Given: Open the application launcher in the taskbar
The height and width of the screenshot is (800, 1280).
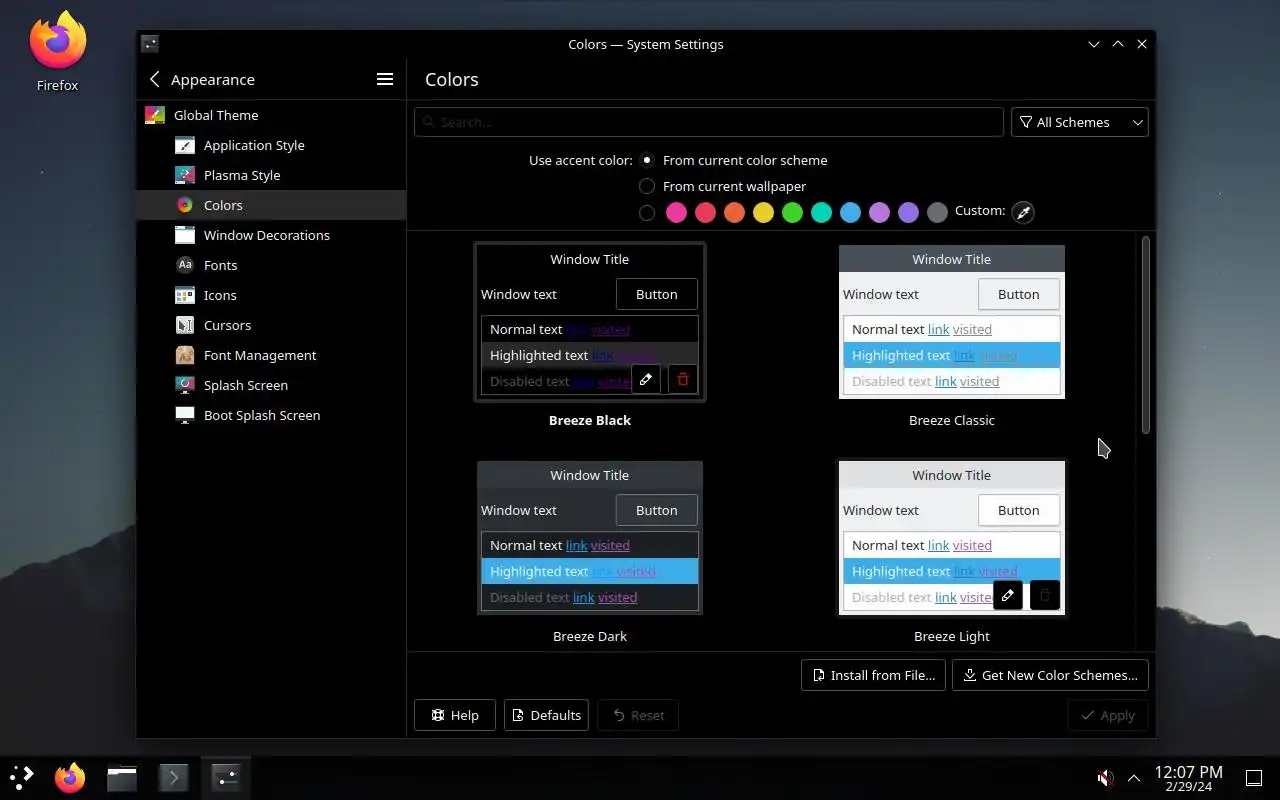Looking at the screenshot, I should (22, 777).
